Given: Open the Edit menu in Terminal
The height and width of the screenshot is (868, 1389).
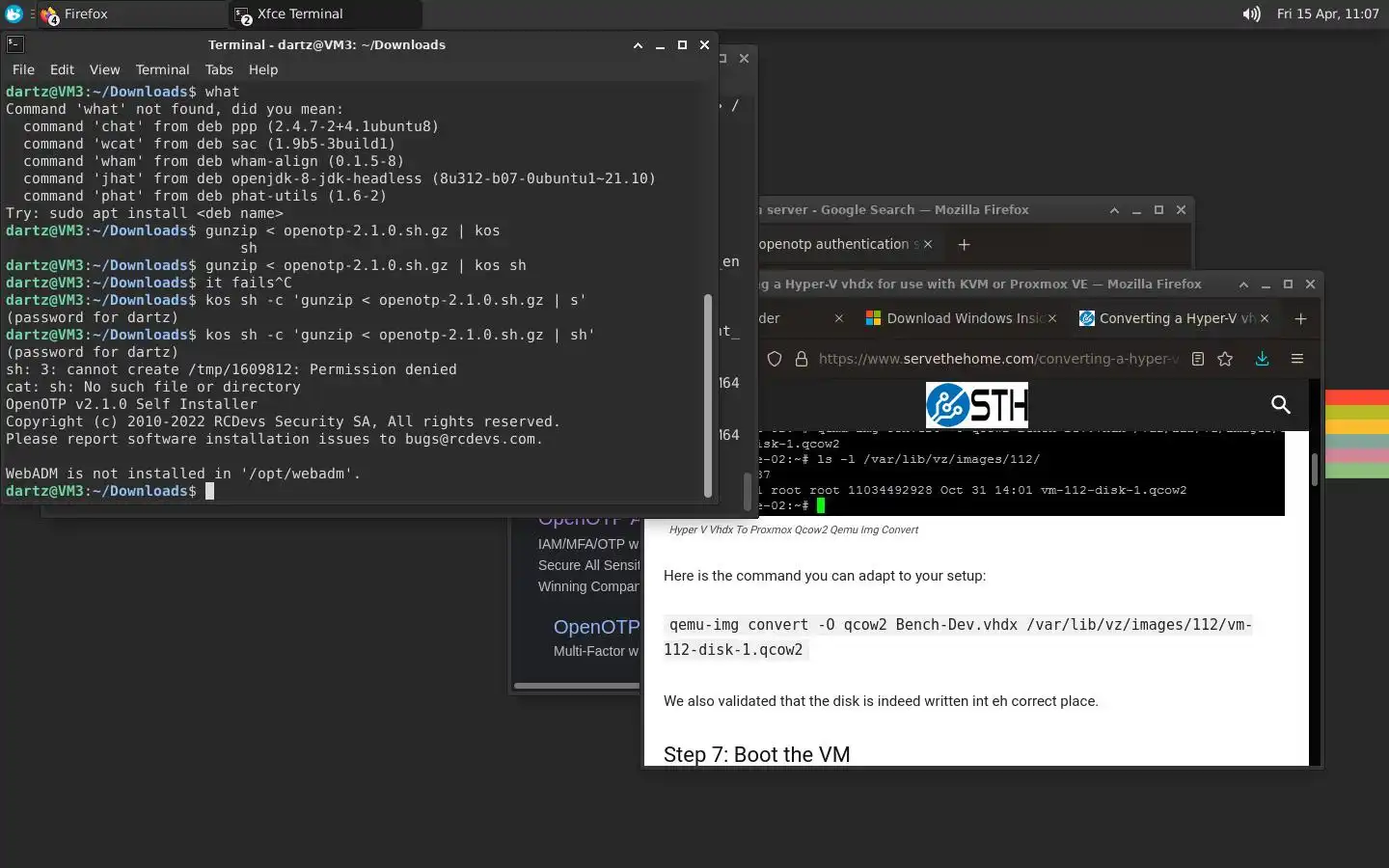Looking at the screenshot, I should [x=62, y=69].
